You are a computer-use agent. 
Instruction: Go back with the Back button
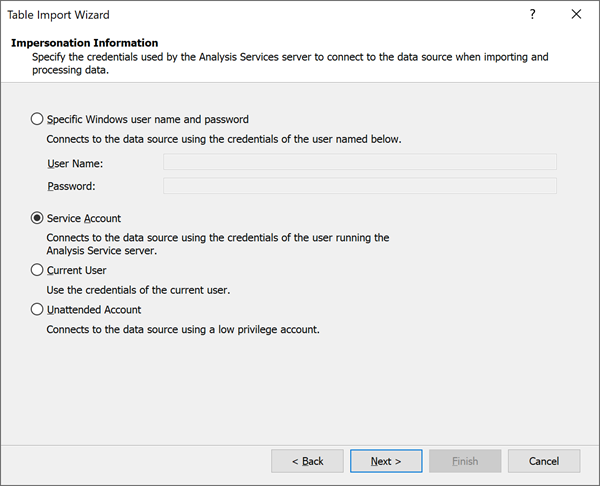(x=307, y=461)
